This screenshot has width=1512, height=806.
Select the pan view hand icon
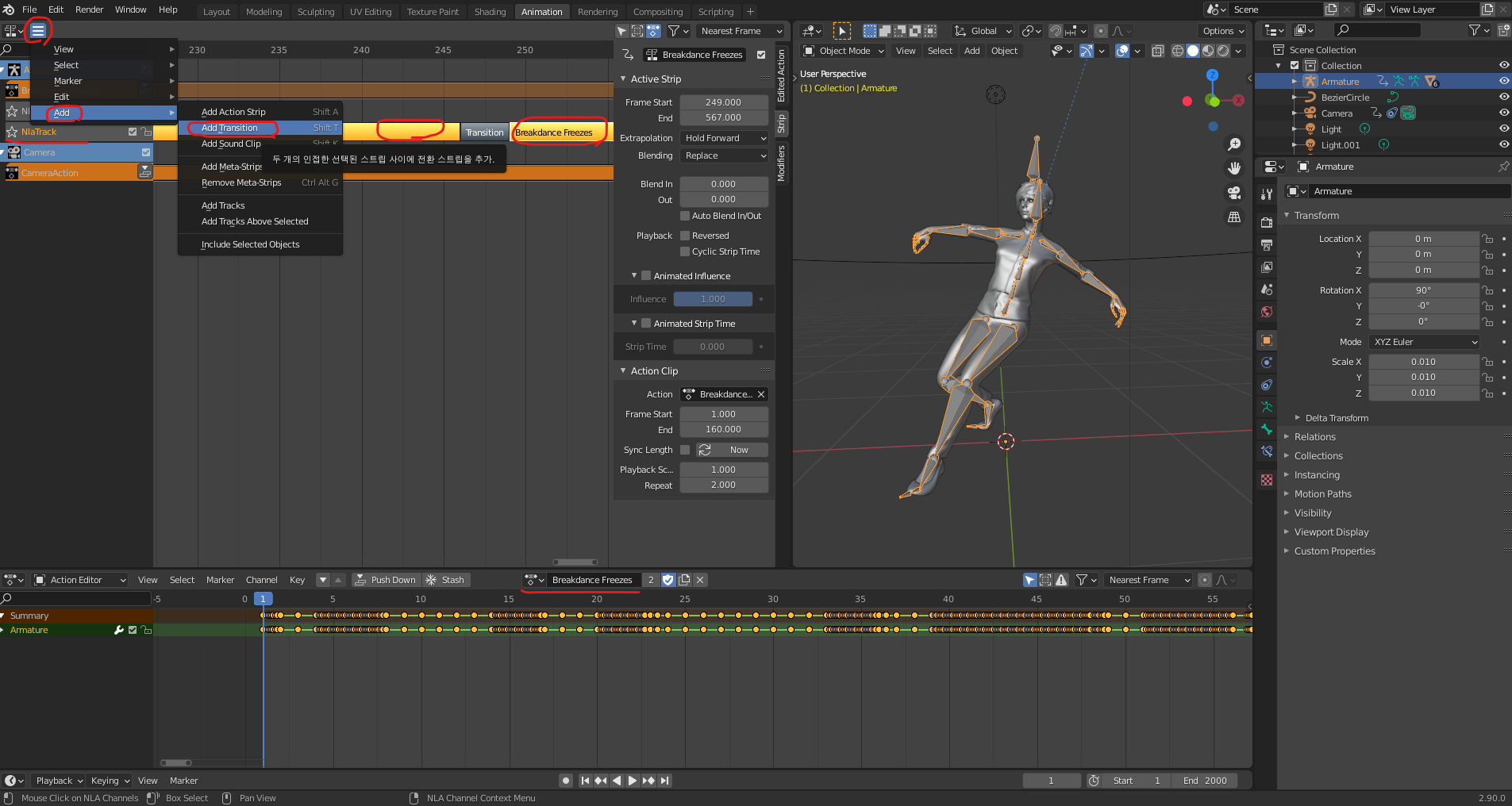click(x=1234, y=168)
